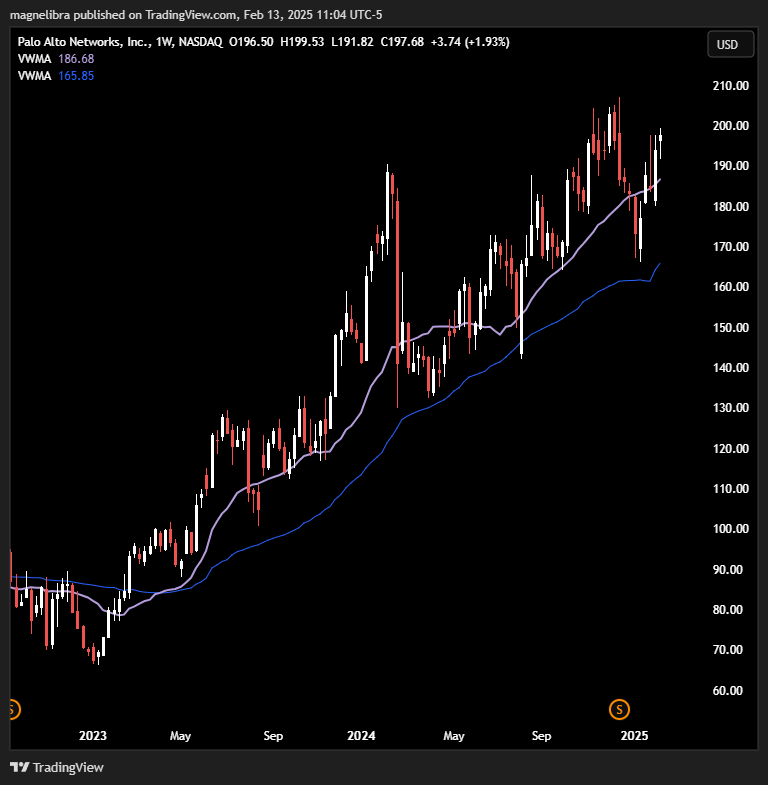Click the Palo Alto Networks symbol title
Screen dimensions: 768x785
(84, 42)
